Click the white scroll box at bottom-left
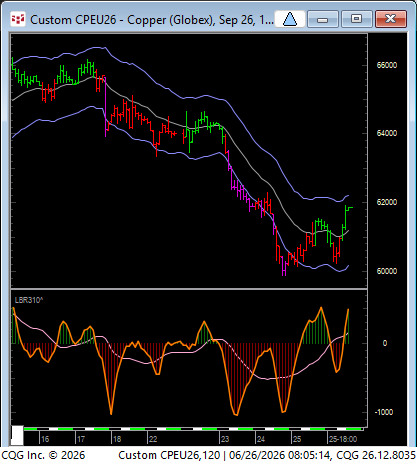417x463 pixels. click(x=17, y=435)
